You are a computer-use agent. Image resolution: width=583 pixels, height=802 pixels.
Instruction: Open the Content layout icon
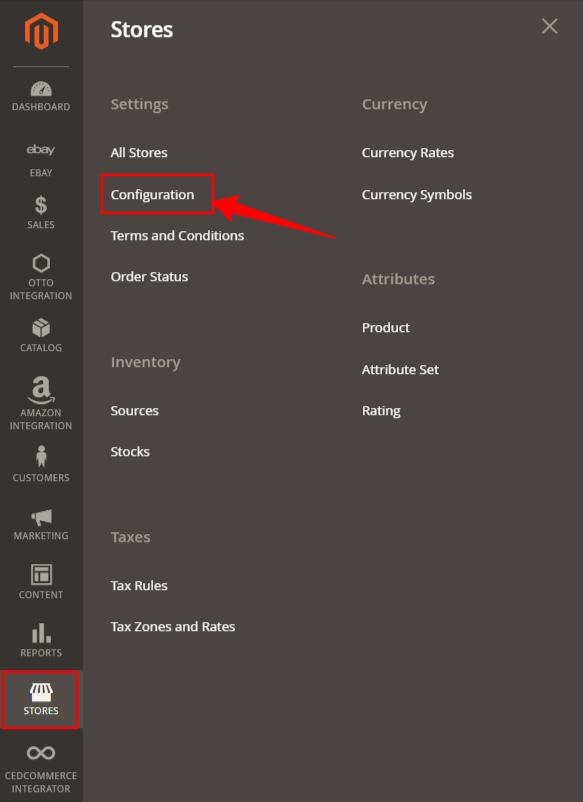(x=41, y=574)
